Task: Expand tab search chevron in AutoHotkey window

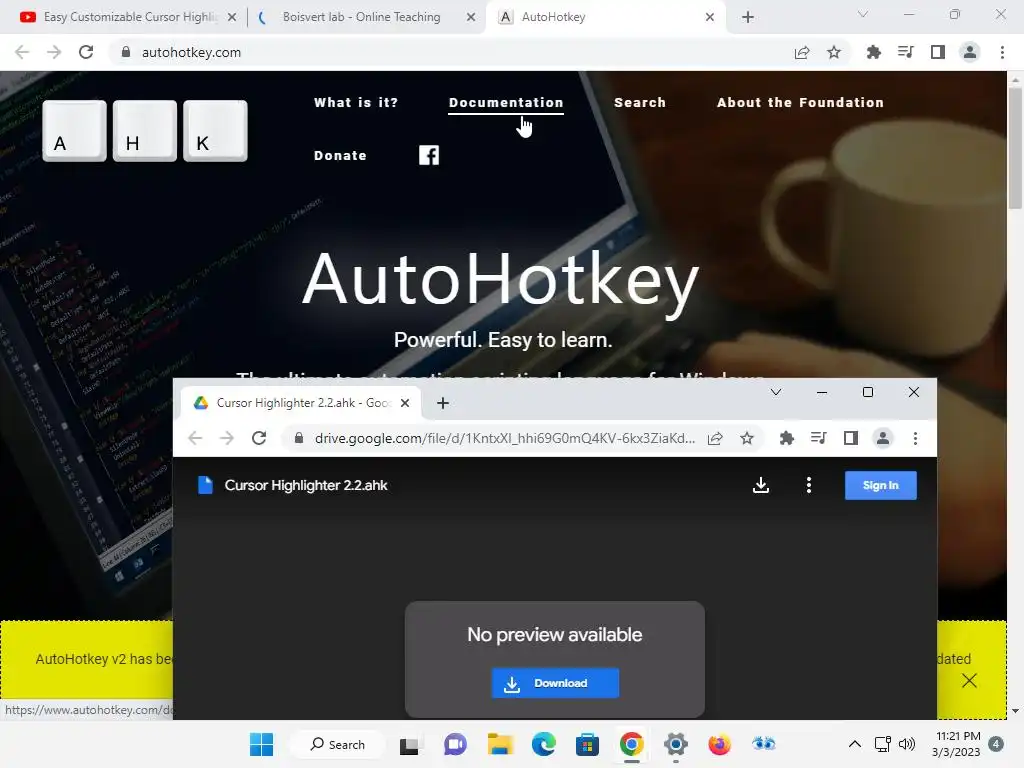Action: coord(863,14)
